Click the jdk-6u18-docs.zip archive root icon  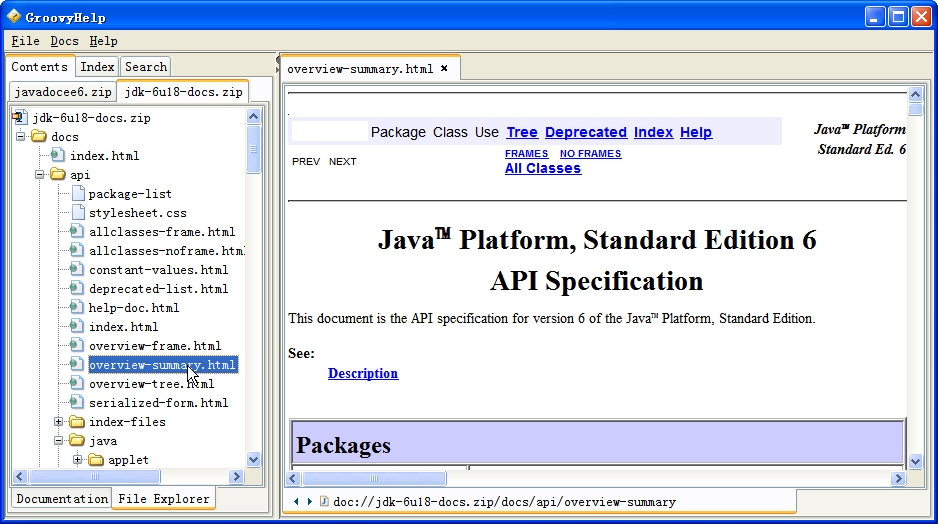point(20,118)
